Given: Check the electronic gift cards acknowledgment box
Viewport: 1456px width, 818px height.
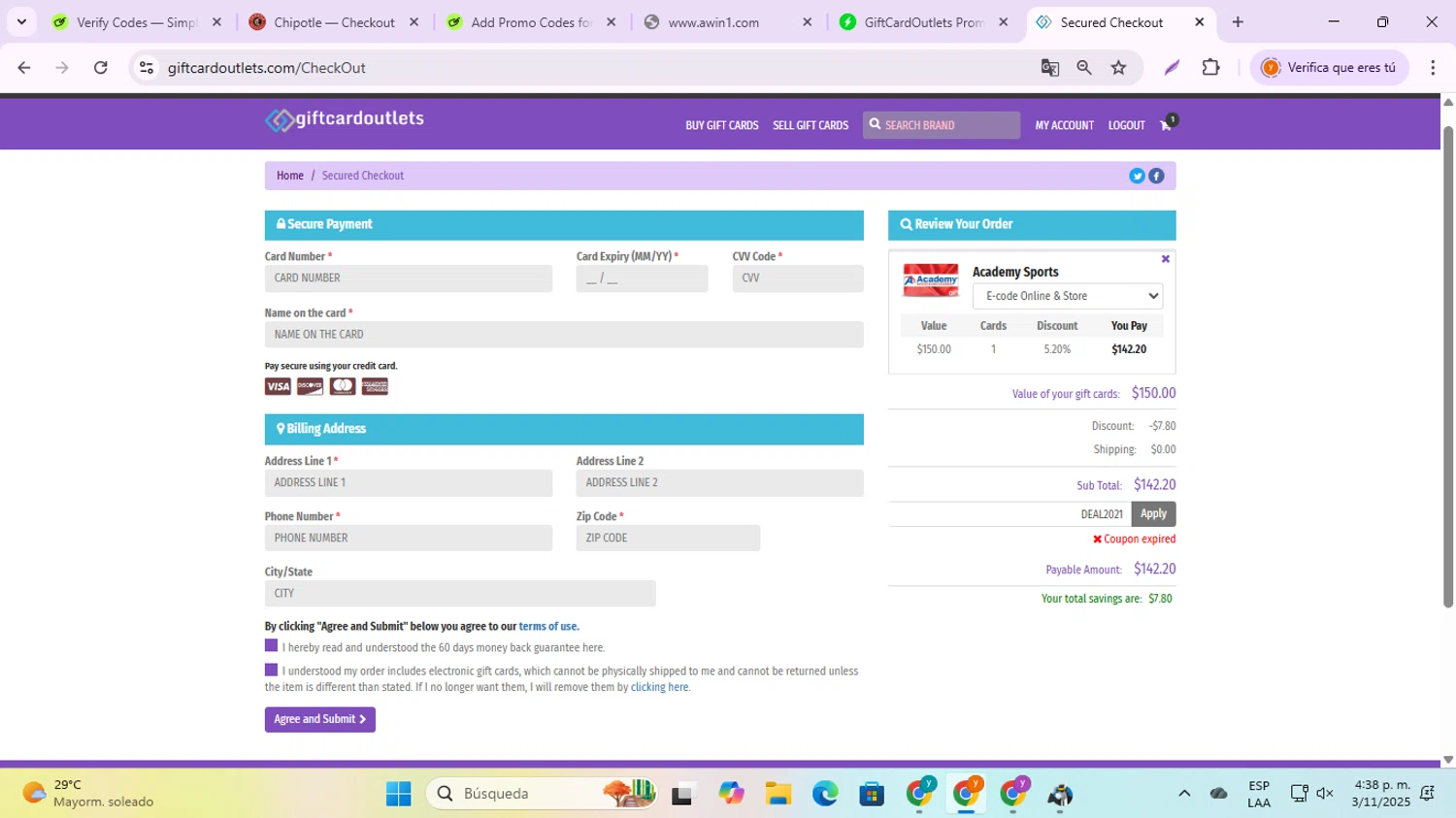Looking at the screenshot, I should coord(271,670).
